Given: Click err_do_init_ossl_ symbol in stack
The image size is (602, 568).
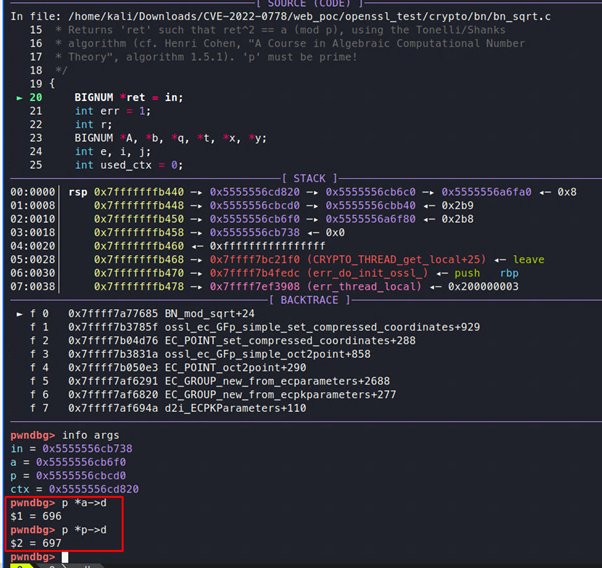Looking at the screenshot, I should pos(367,273).
